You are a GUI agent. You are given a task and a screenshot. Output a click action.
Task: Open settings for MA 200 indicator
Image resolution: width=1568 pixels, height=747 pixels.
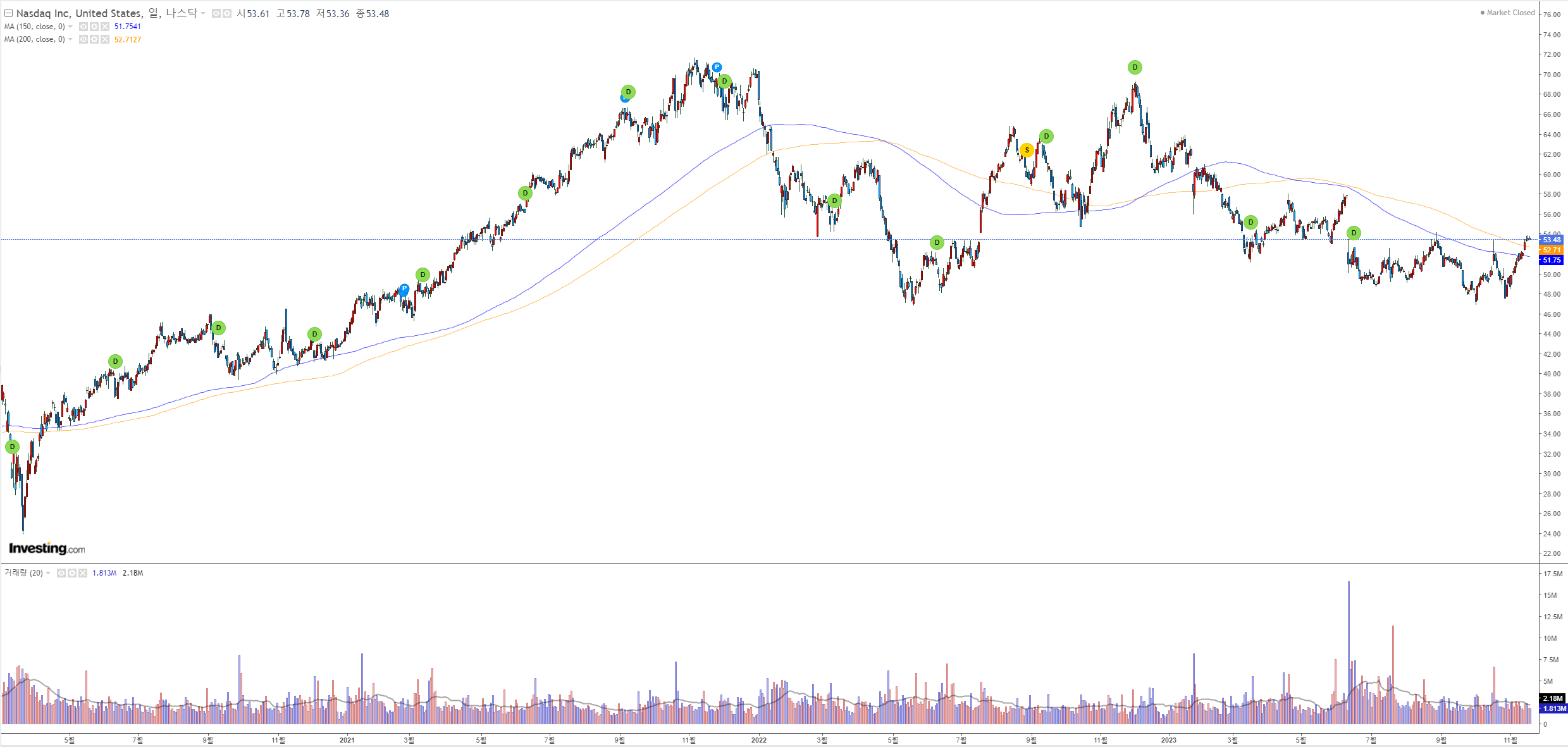tap(94, 39)
